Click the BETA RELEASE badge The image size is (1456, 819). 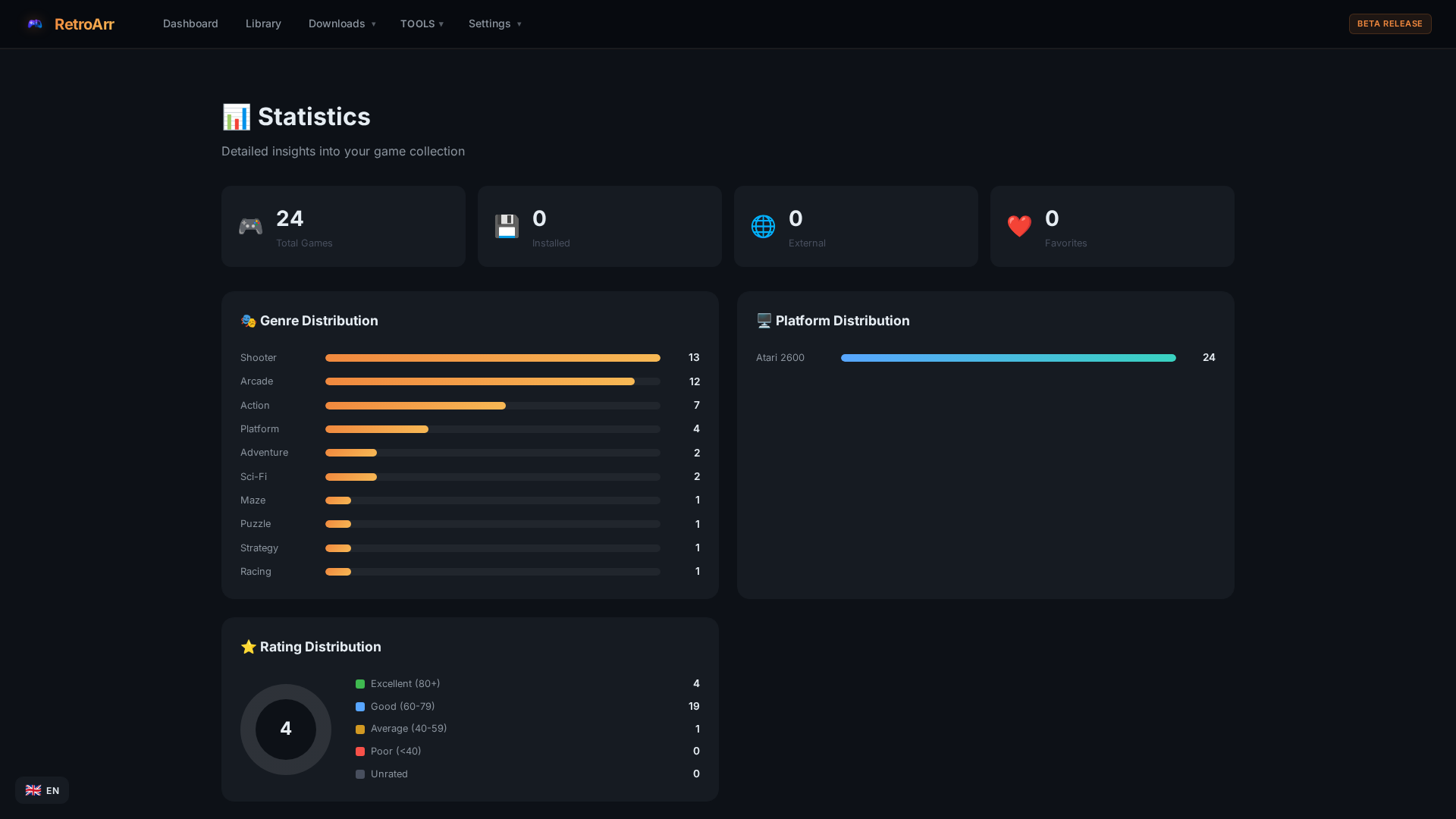coord(1389,24)
